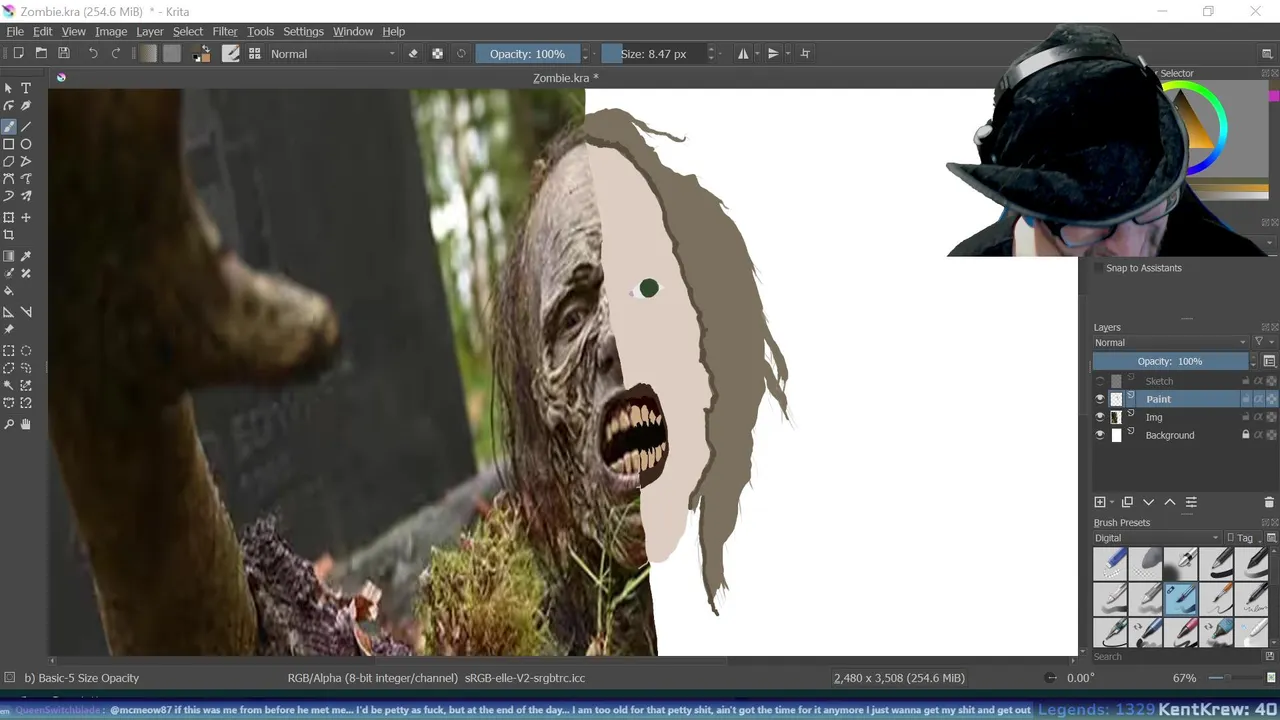Open the Select menu

tap(188, 31)
